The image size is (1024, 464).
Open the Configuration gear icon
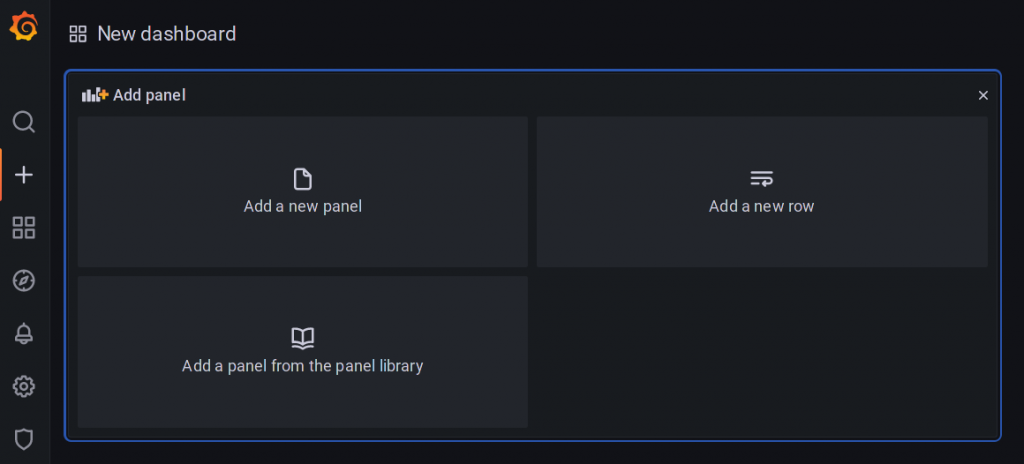[x=24, y=386]
